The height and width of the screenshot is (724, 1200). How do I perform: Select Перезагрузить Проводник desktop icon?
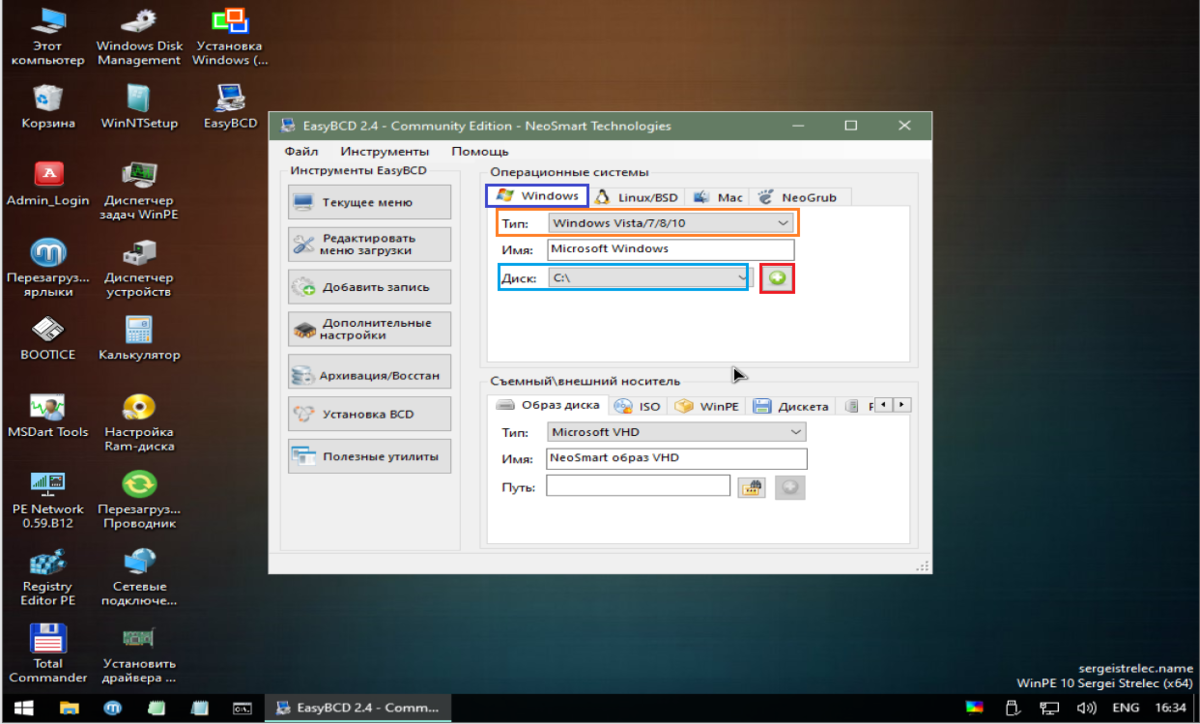139,499
